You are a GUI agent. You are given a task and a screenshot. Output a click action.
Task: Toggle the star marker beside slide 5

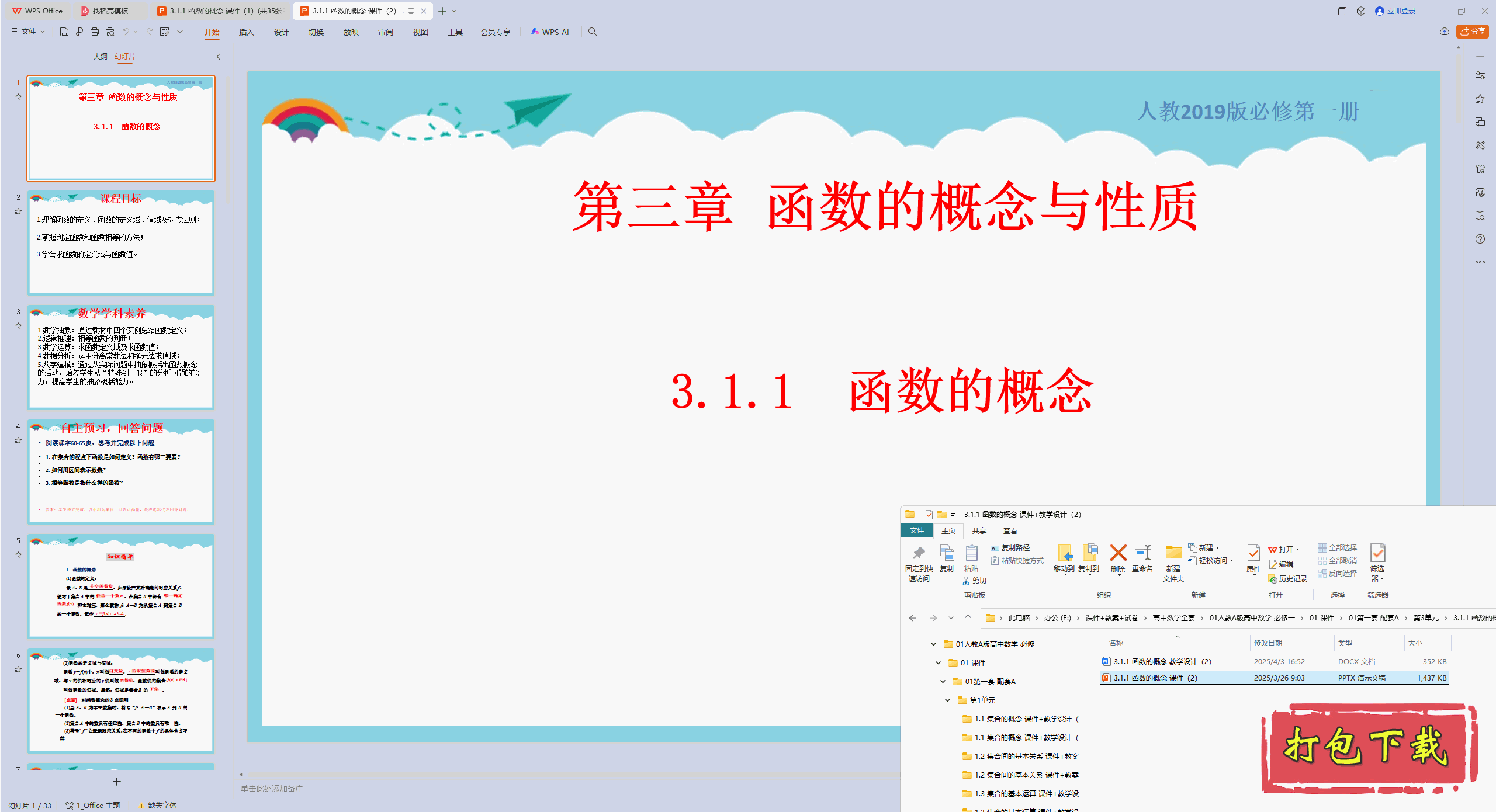tap(18, 555)
